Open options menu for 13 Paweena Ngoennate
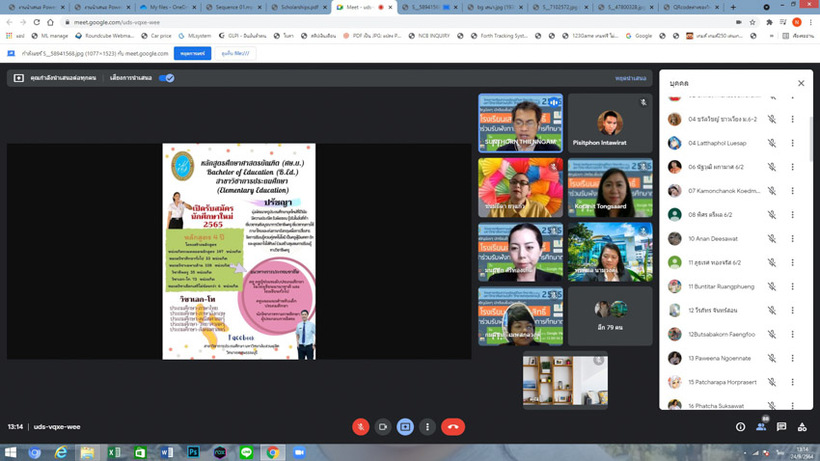820x461 pixels. pyautogui.click(x=793, y=359)
